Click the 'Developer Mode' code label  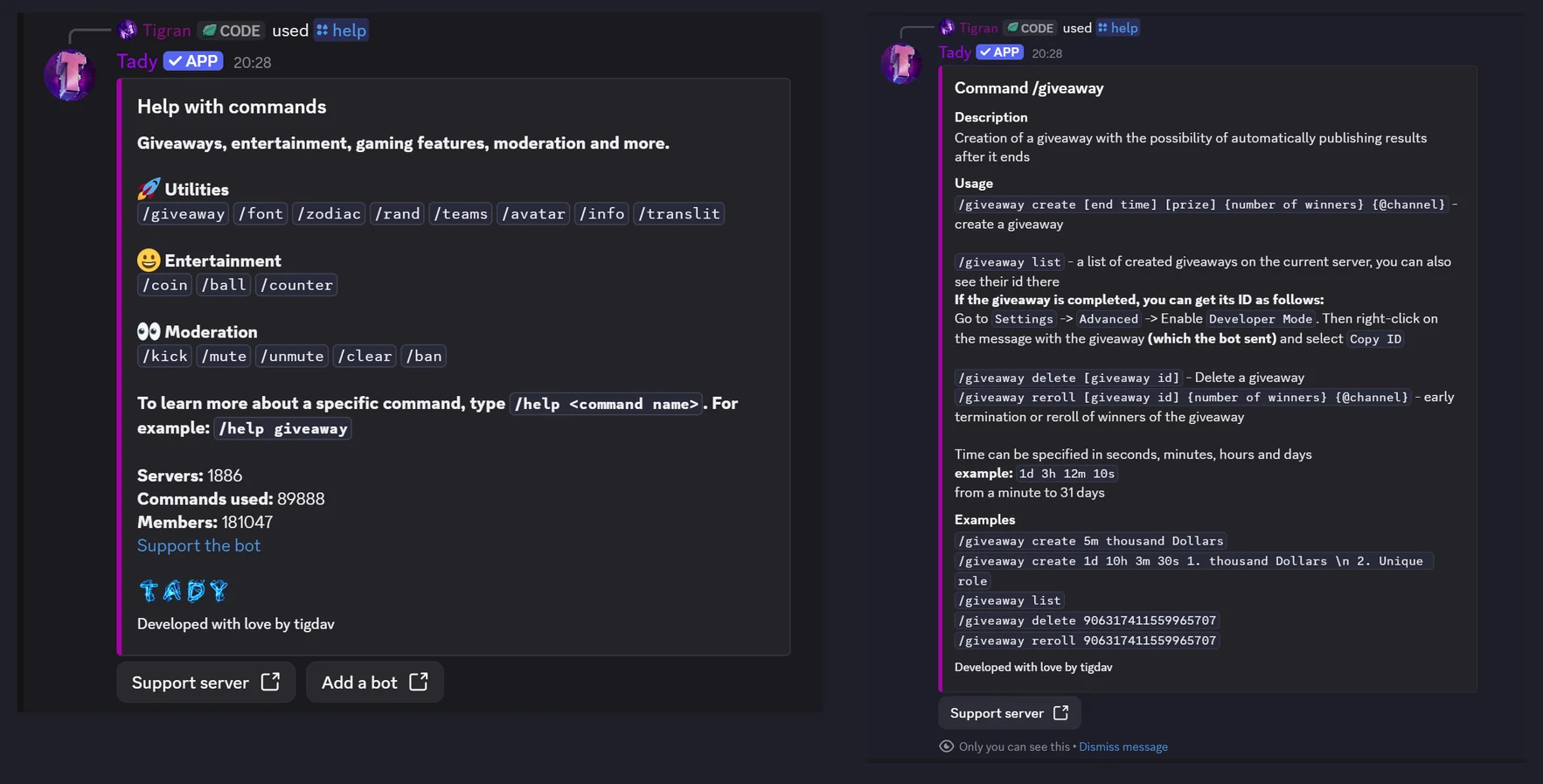click(x=1261, y=319)
